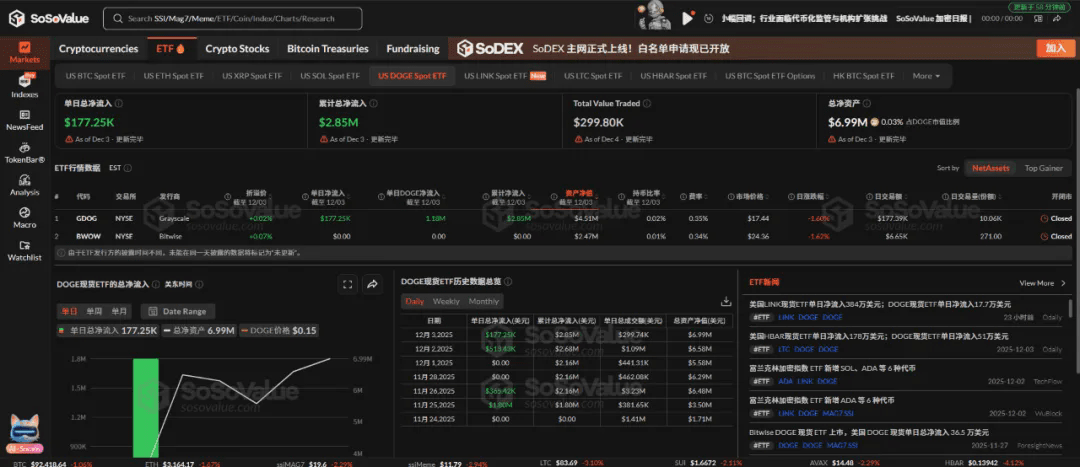The image size is (1080, 467).
Task: Open the Analysis sidebar section
Action: [24, 185]
